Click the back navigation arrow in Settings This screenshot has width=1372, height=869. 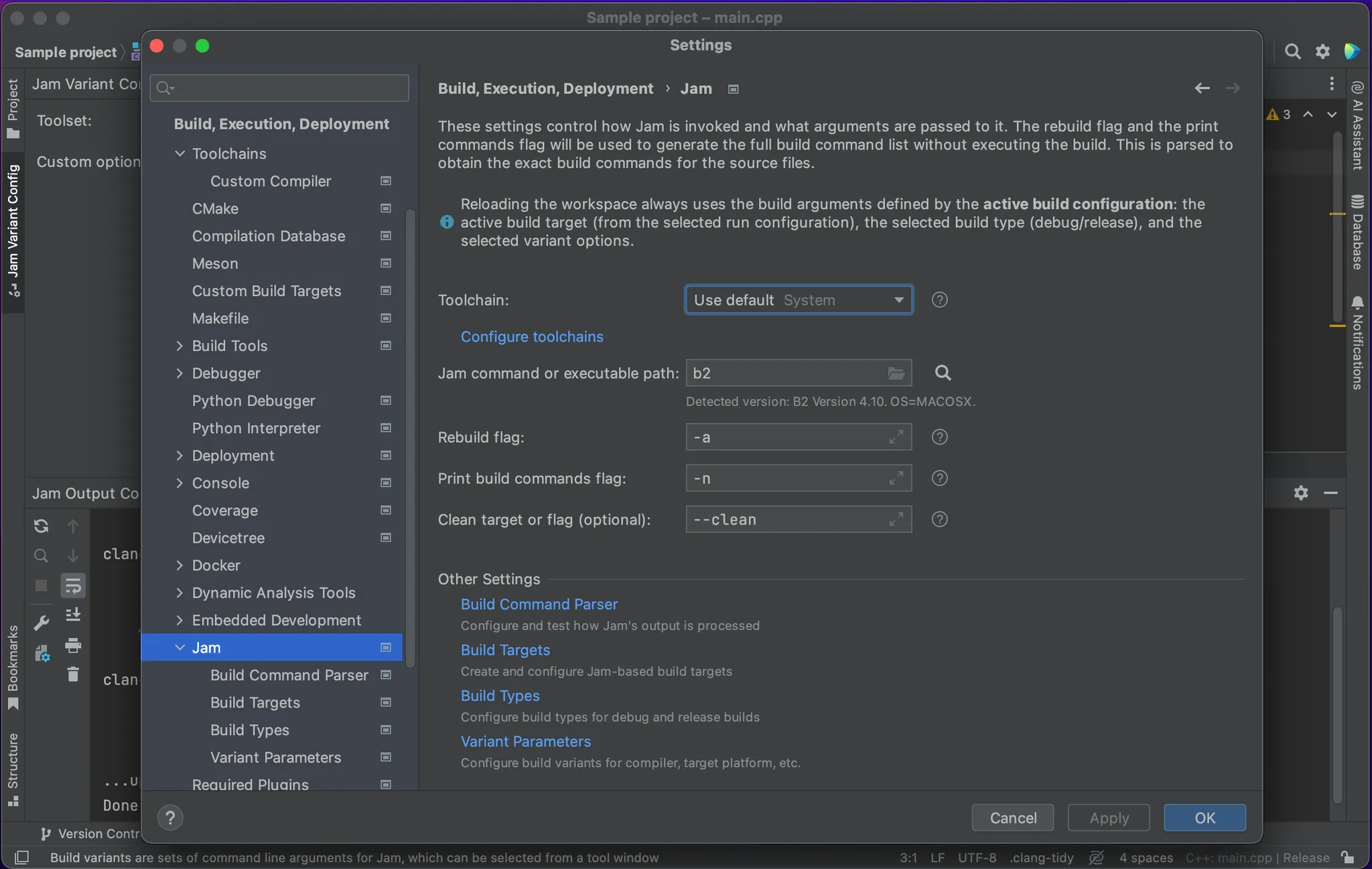pos(1202,88)
